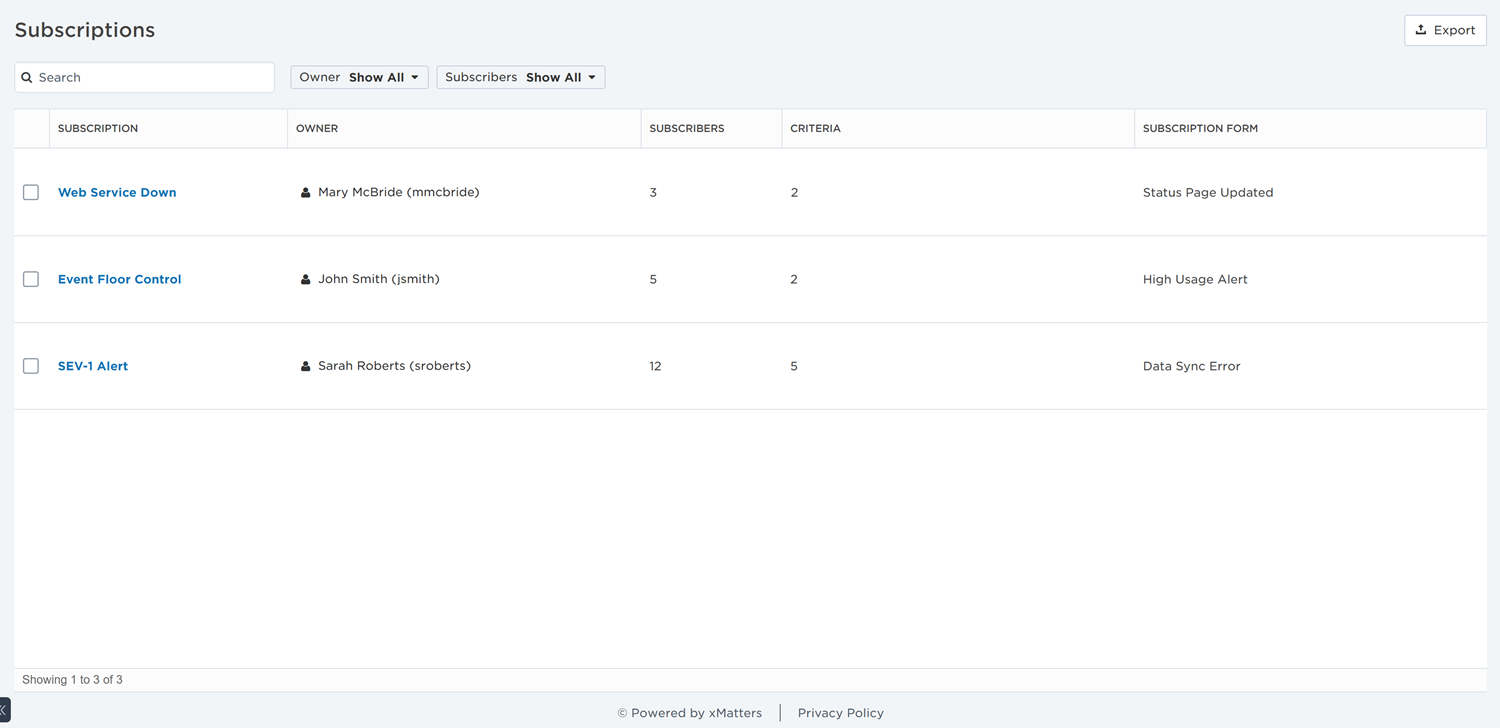Click the upload icon in Export button
Screen dimensions: 1500x728
(x=1421, y=30)
